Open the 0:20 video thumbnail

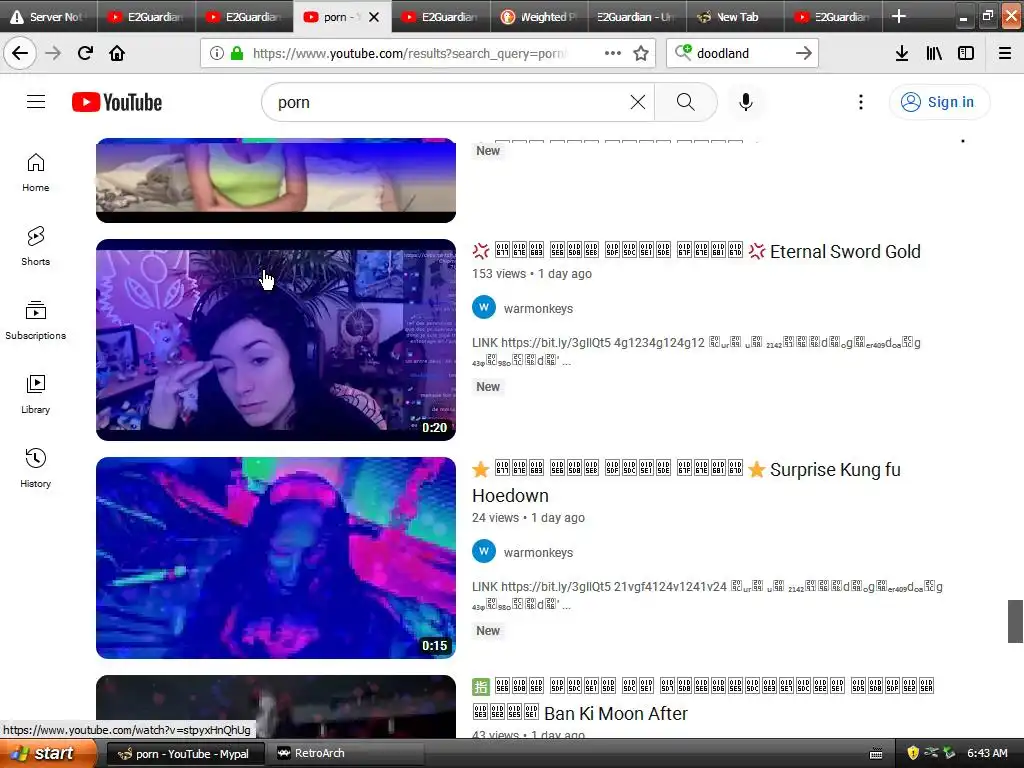pyautogui.click(x=276, y=340)
